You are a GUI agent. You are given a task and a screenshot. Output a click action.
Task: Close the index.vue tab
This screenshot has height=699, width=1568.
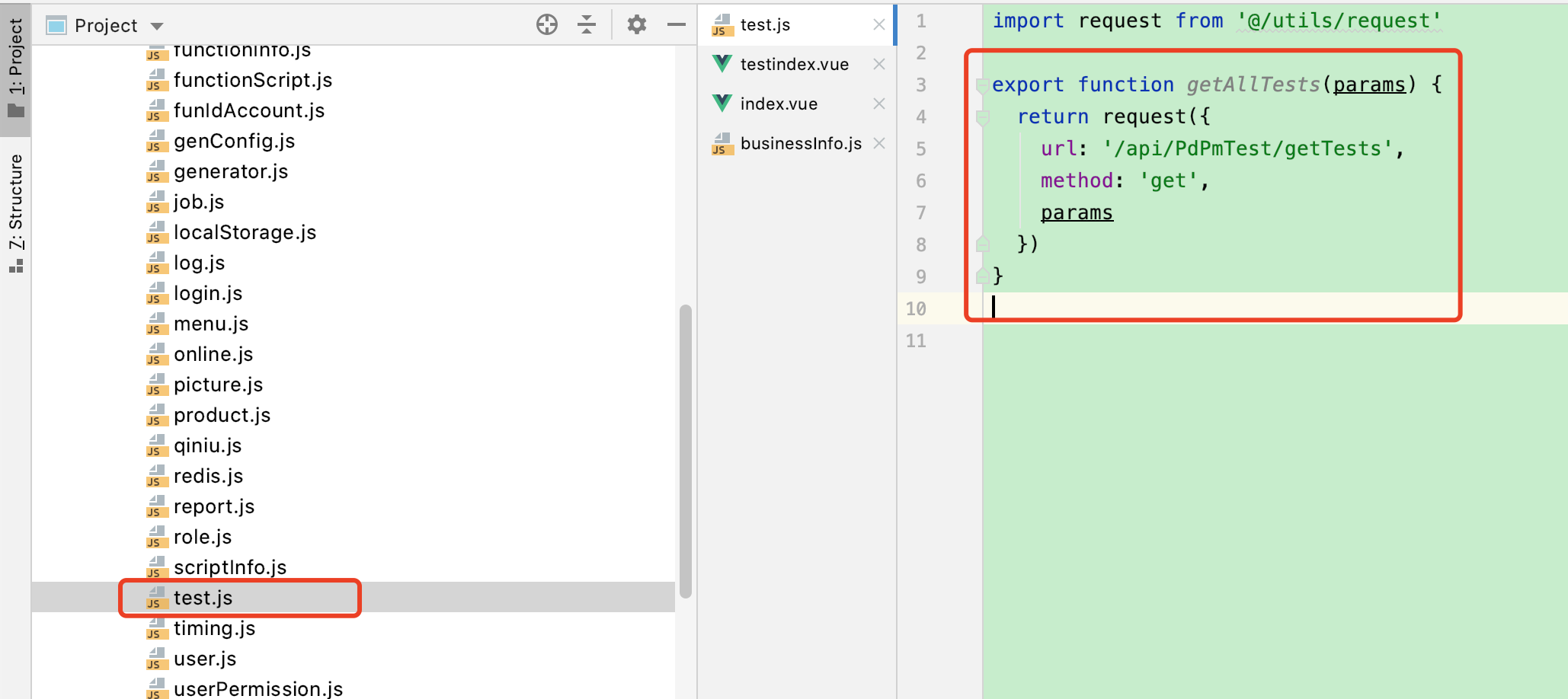point(879,104)
